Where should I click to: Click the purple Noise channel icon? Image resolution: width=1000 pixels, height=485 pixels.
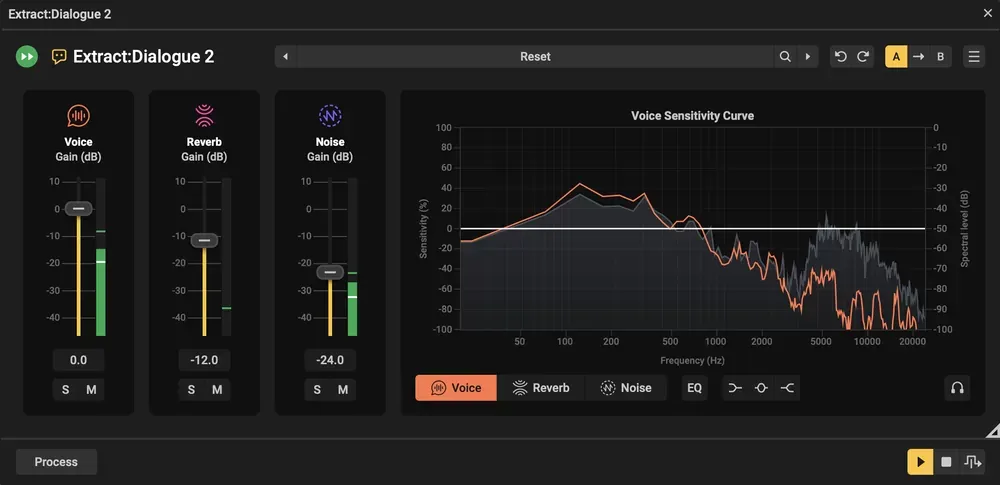[x=330, y=116]
